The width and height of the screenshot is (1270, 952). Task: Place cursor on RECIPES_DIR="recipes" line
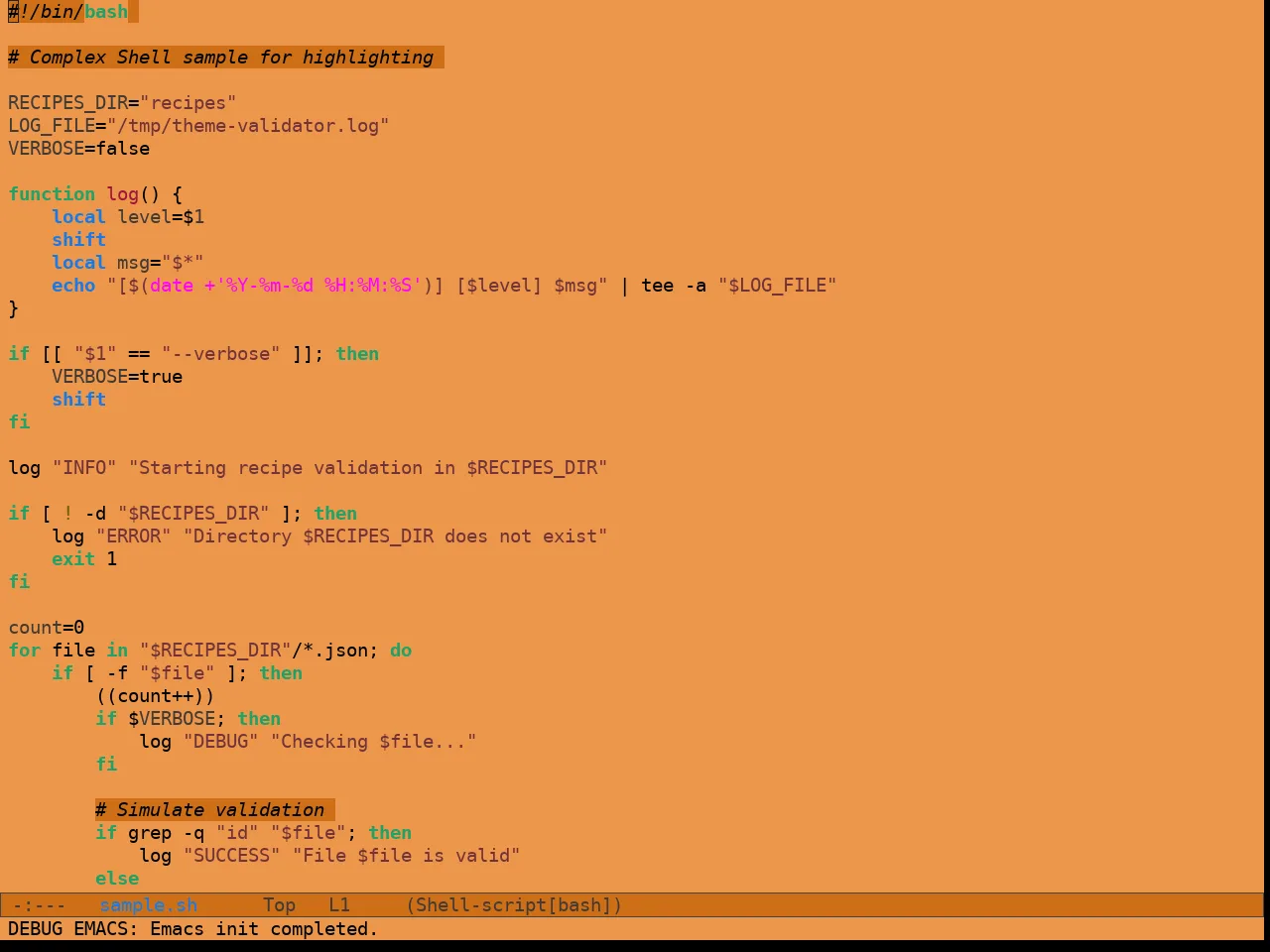122,103
